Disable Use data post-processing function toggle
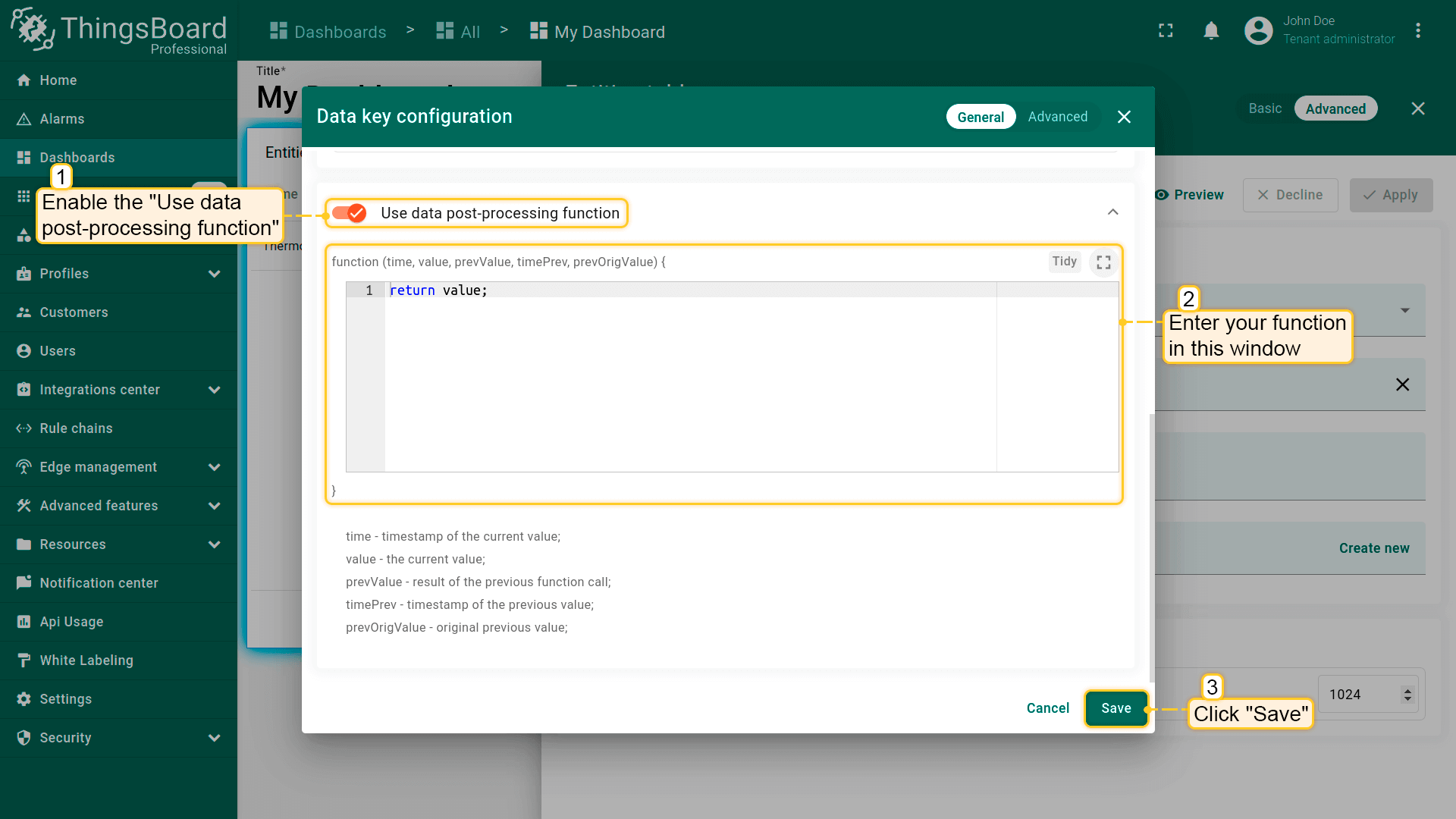 point(350,213)
